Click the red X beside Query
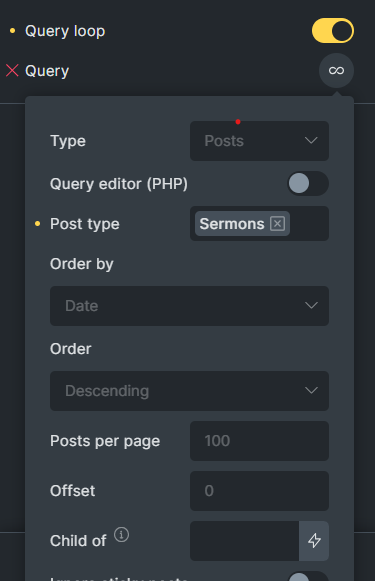Viewport: 375px width, 581px height. point(12,70)
